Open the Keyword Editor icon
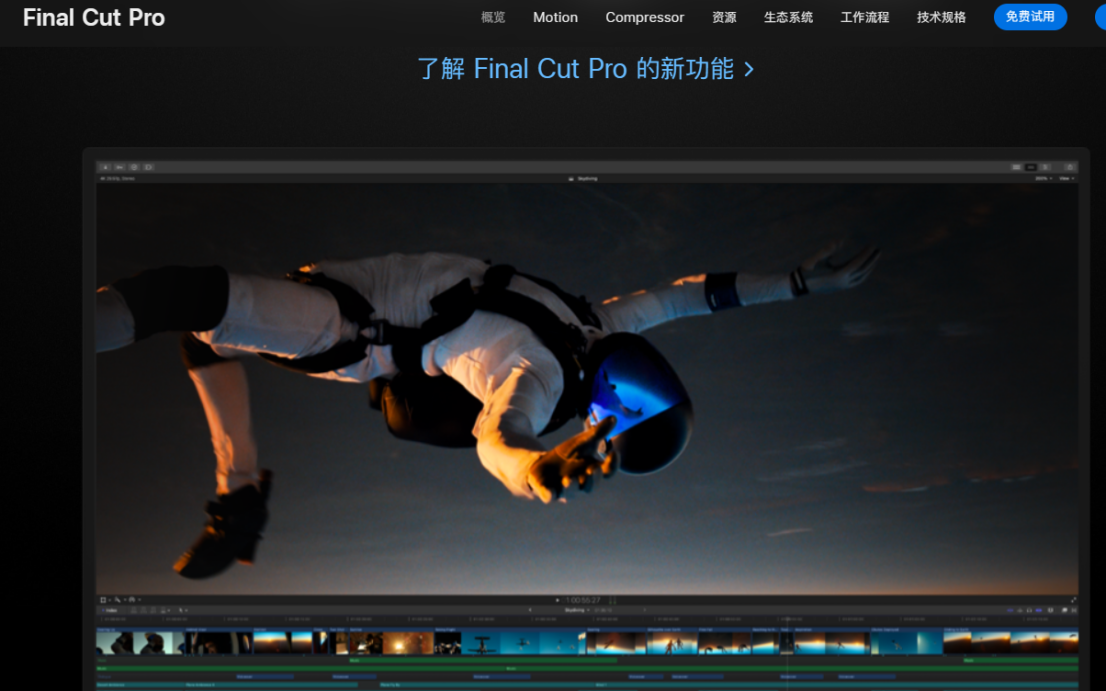Screen dimensions: 1106x691 click(120, 167)
